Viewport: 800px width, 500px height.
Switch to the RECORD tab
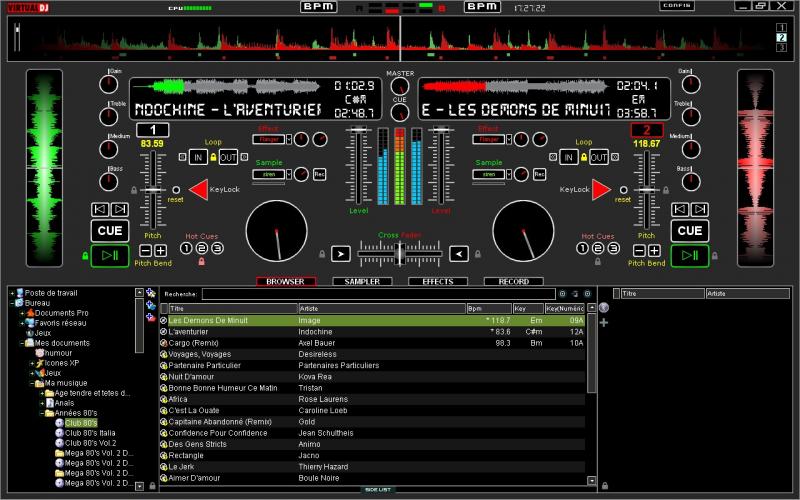click(x=514, y=282)
